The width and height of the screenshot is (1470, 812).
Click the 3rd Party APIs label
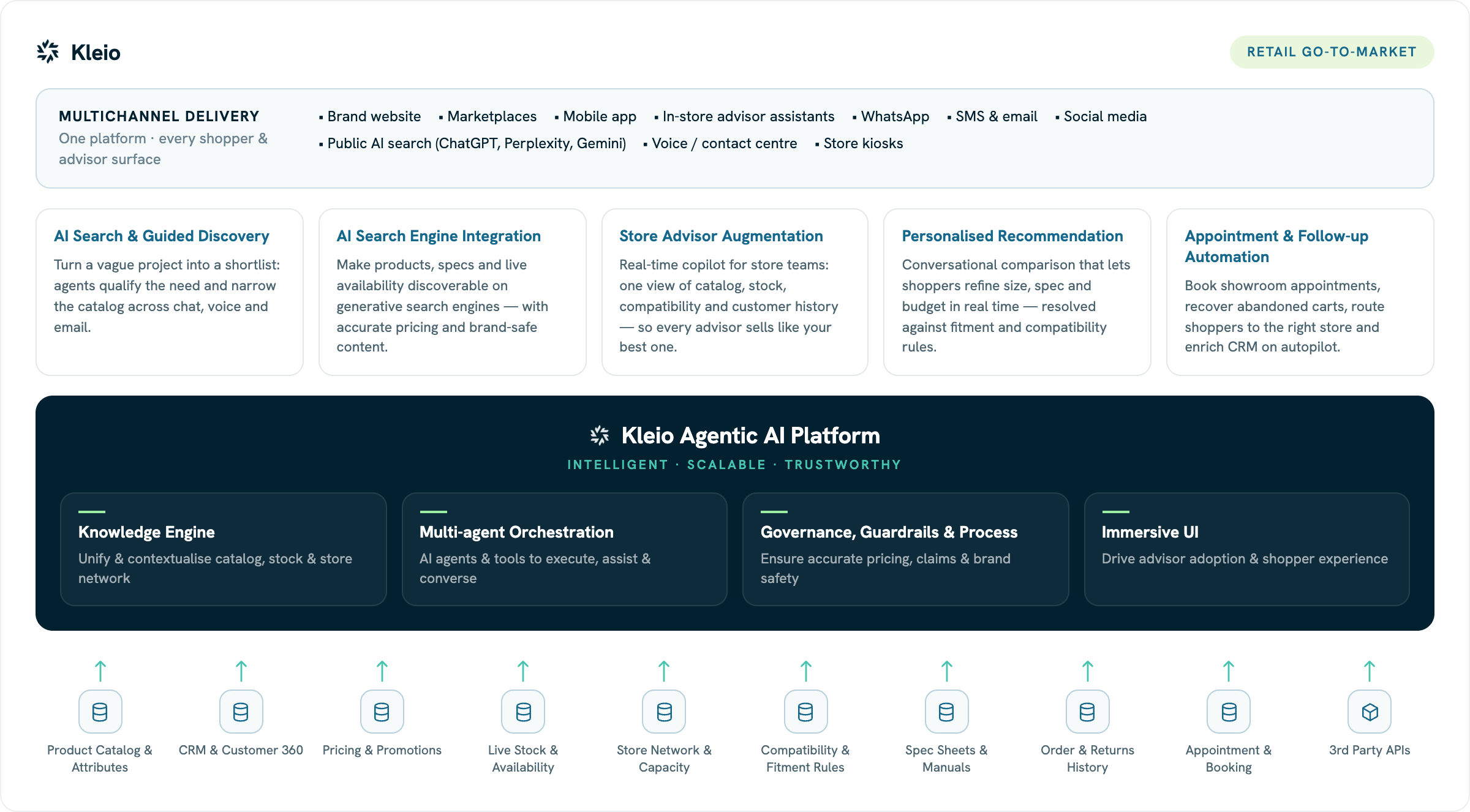(1370, 750)
